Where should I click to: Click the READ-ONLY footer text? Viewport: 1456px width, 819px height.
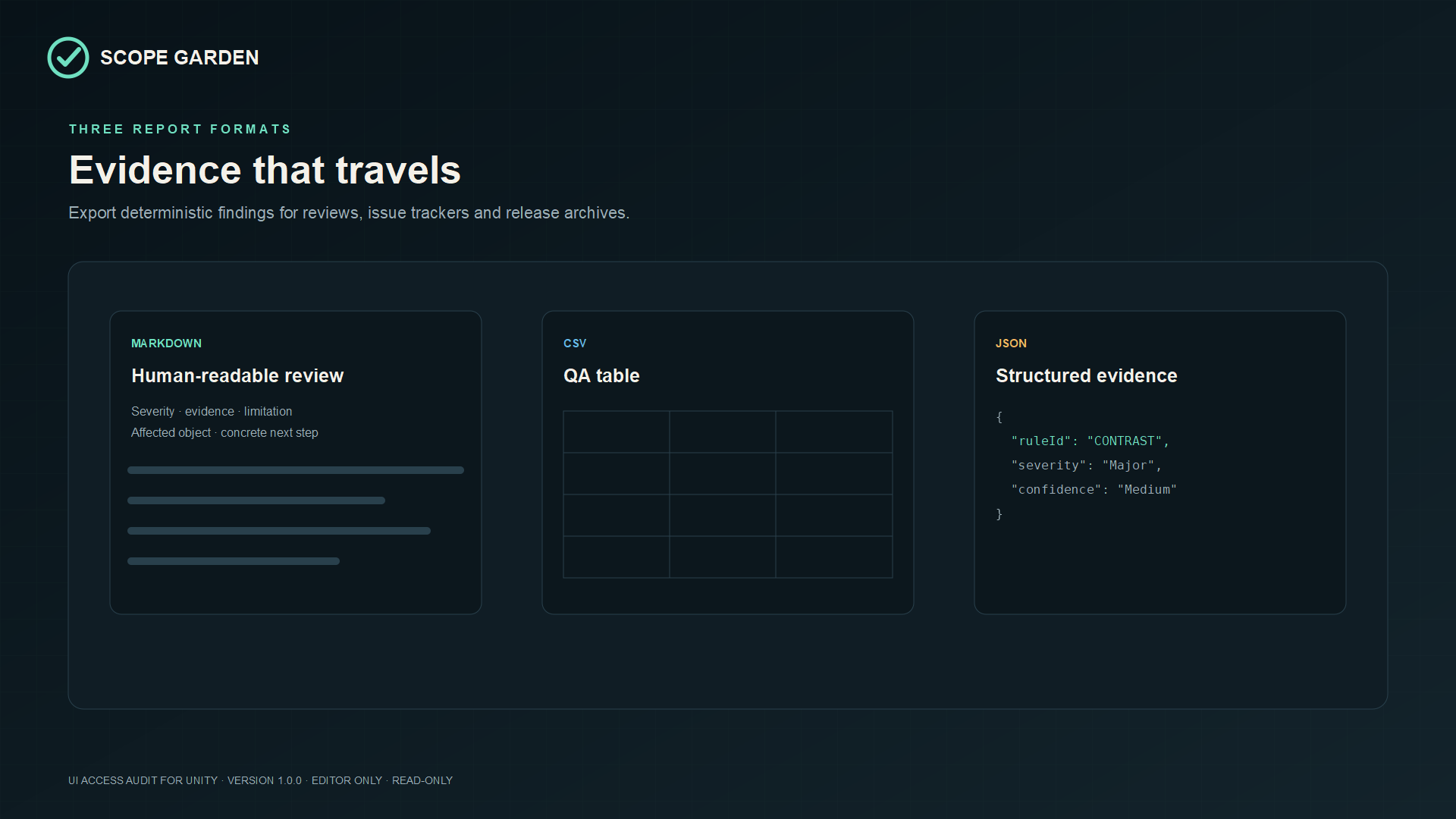click(422, 780)
